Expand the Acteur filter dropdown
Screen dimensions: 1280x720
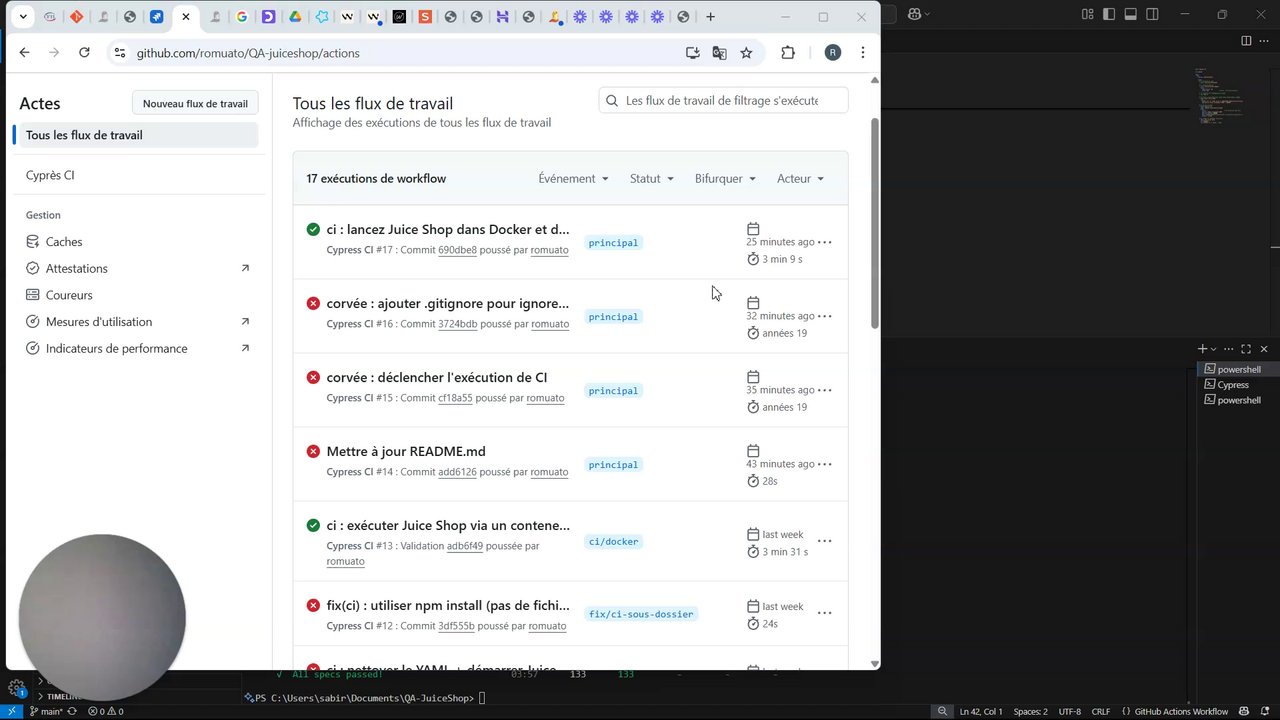coord(800,178)
